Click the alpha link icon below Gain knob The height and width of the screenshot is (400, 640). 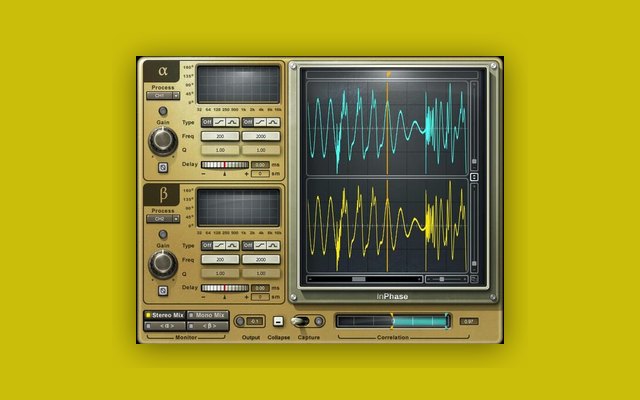[x=163, y=167]
